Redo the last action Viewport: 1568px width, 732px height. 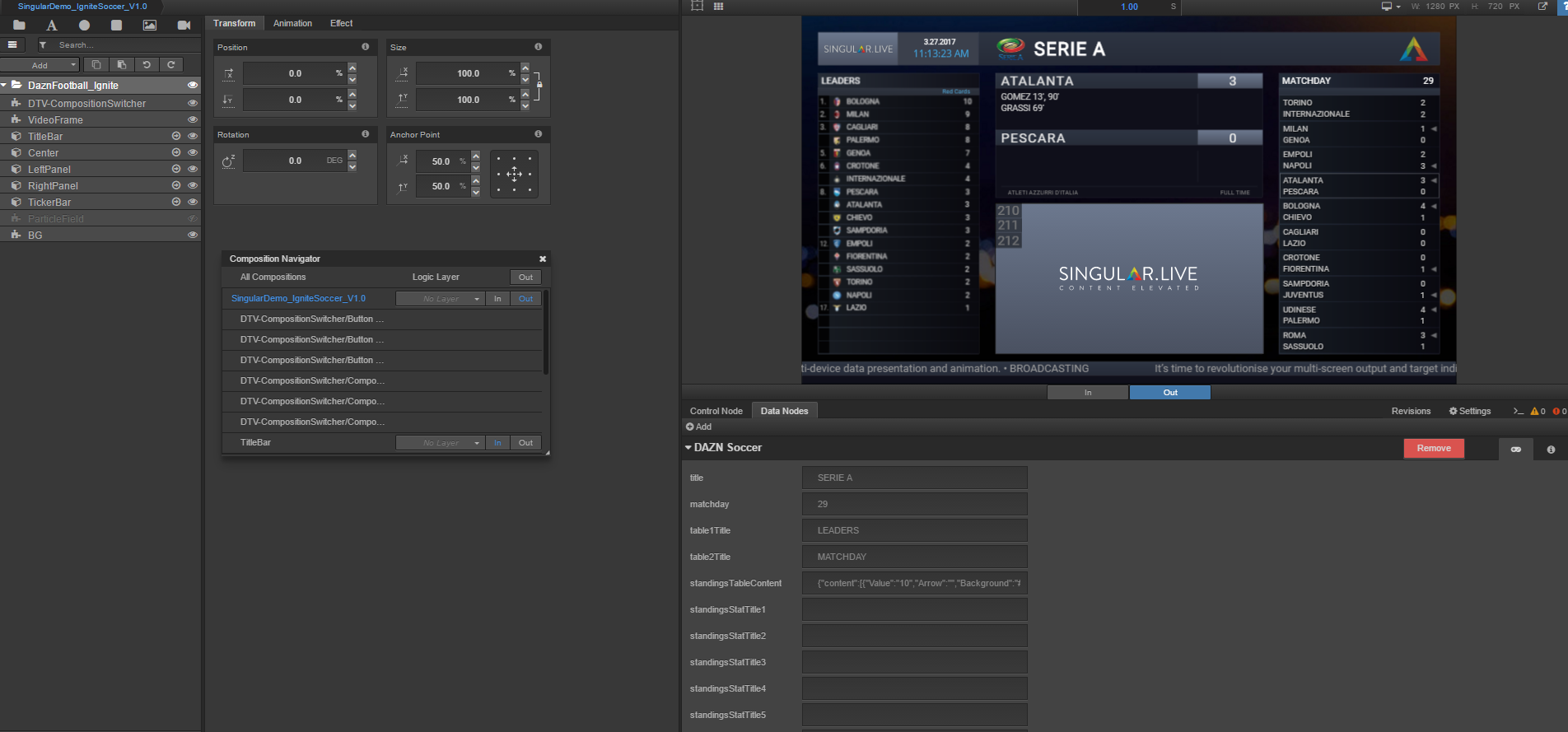tap(171, 64)
